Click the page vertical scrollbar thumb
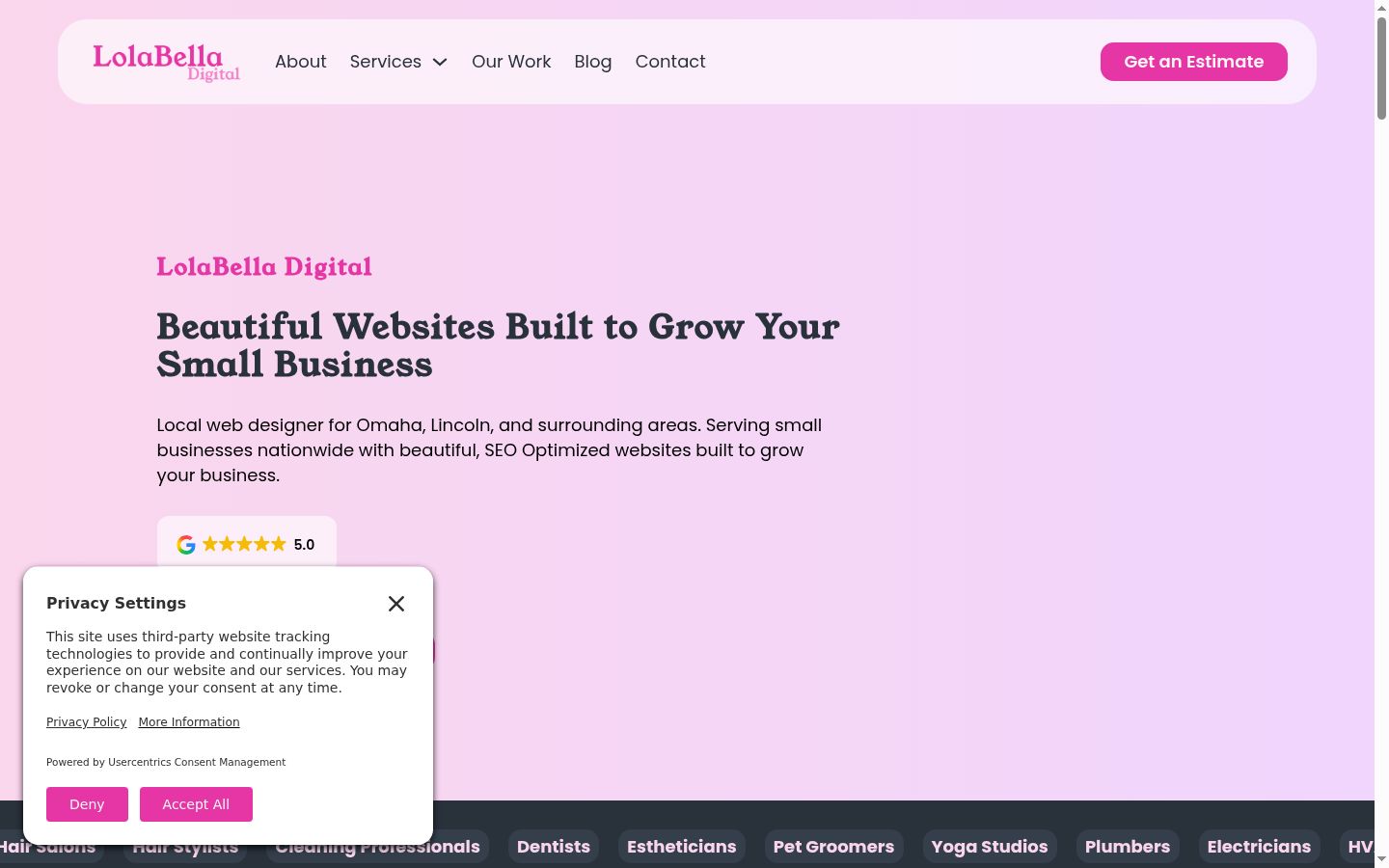 click(1381, 68)
